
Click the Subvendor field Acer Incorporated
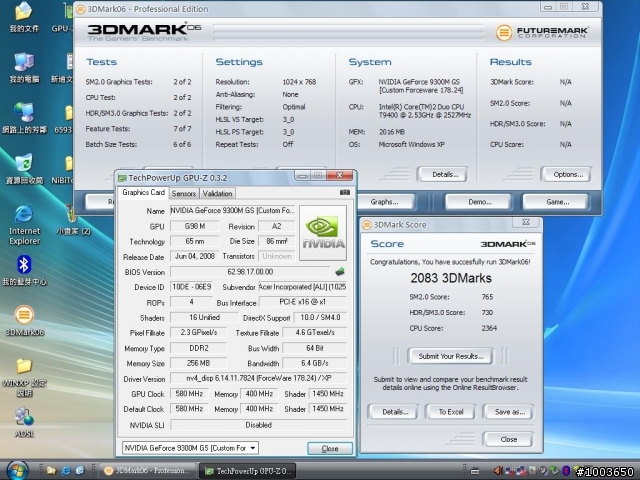pos(302,287)
